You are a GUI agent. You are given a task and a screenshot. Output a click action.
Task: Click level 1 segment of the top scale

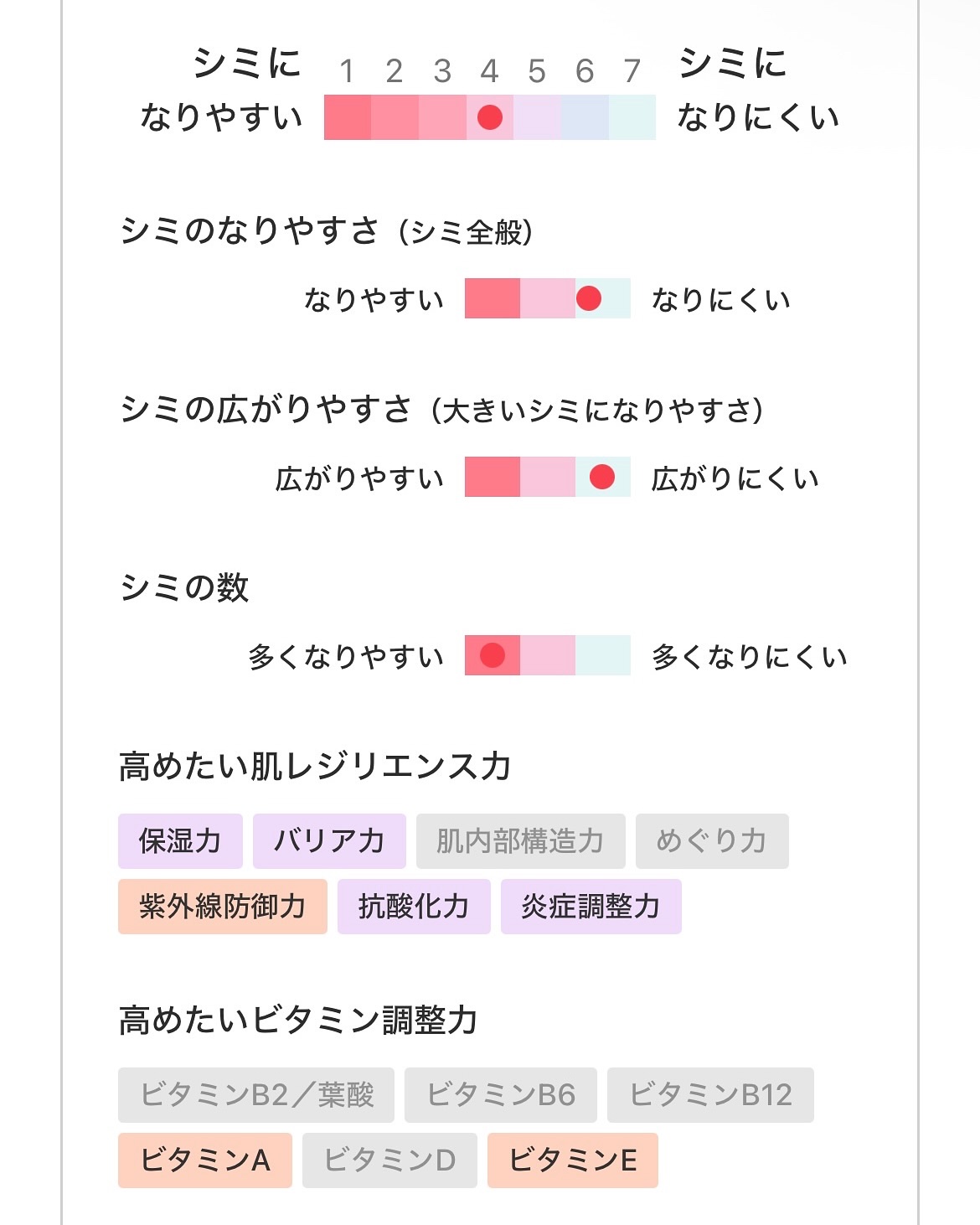click(348, 117)
